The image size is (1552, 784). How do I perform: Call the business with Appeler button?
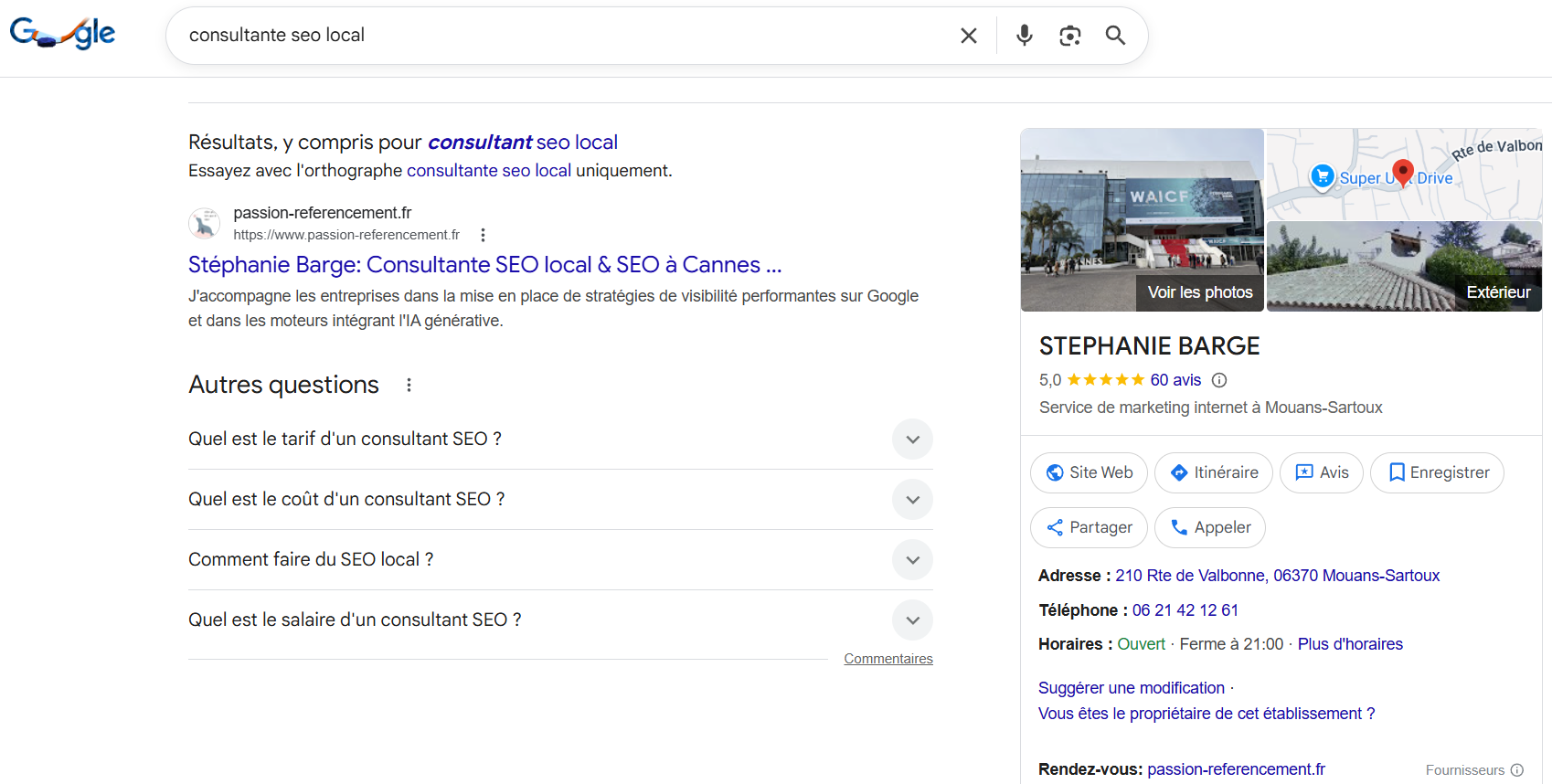pyautogui.click(x=1210, y=528)
